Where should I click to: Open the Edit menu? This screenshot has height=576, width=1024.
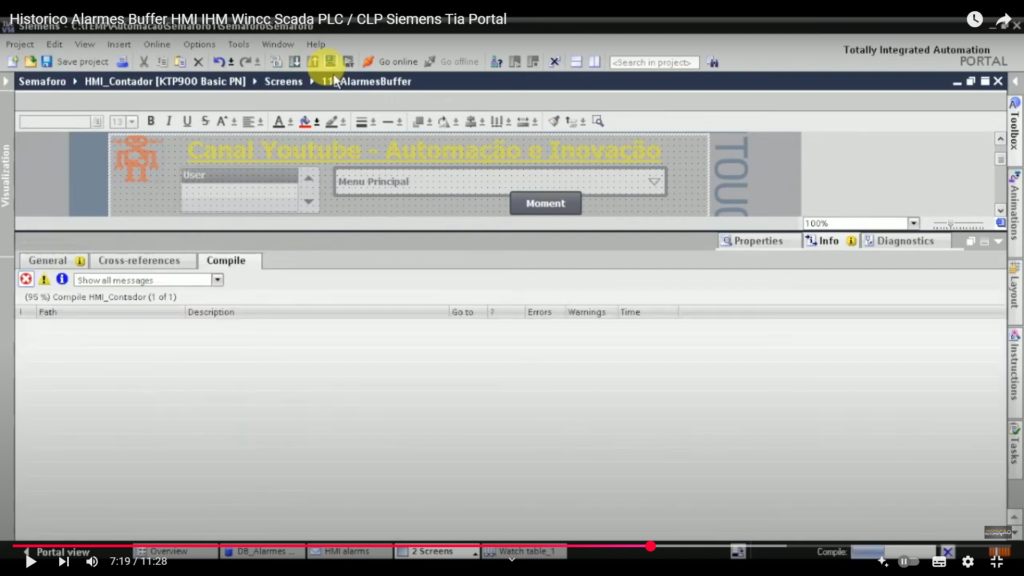54,44
